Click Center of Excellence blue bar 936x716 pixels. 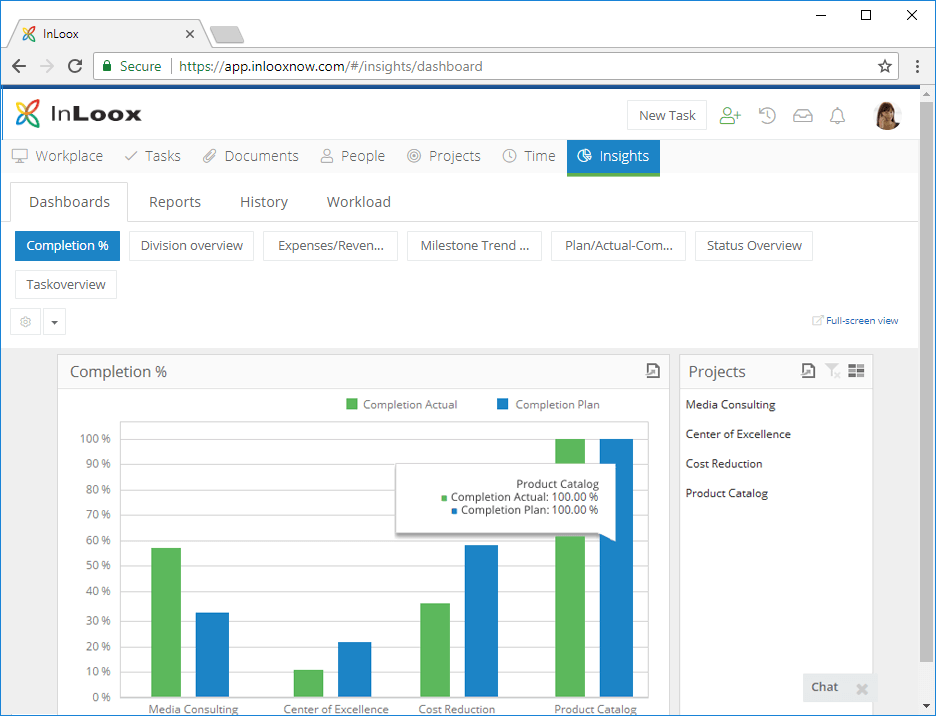click(x=355, y=669)
